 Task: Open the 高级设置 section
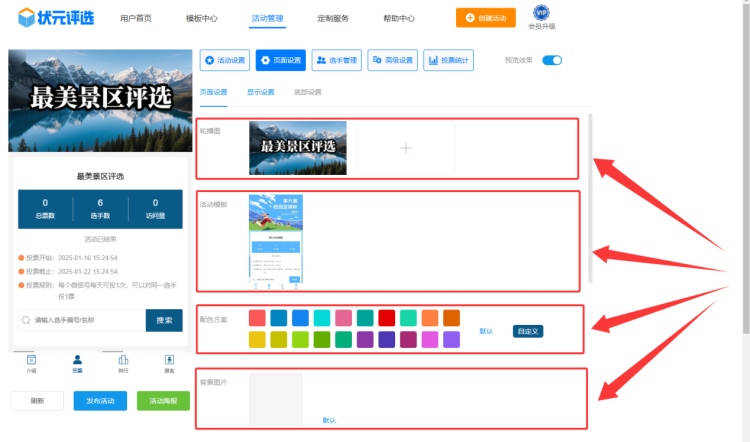point(392,60)
